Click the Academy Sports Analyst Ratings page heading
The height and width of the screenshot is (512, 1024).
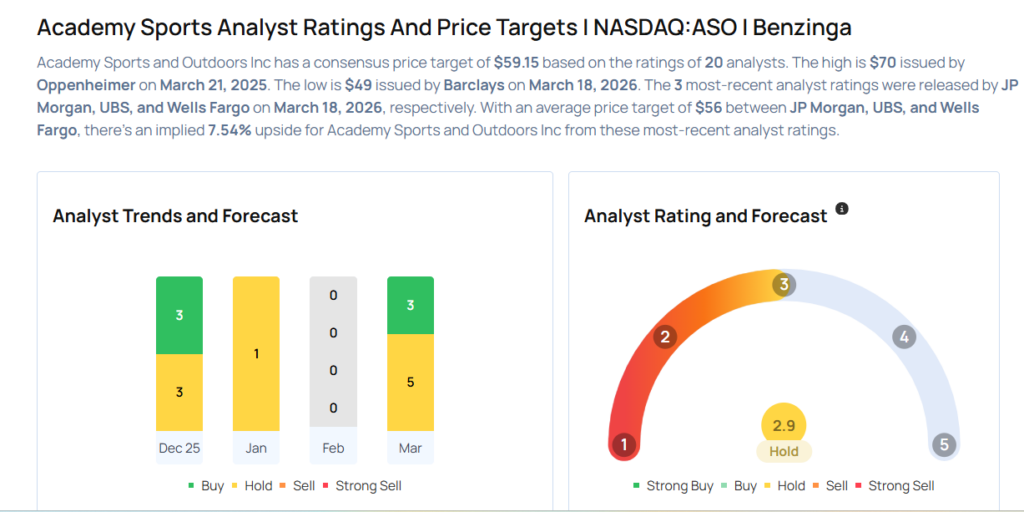click(444, 27)
